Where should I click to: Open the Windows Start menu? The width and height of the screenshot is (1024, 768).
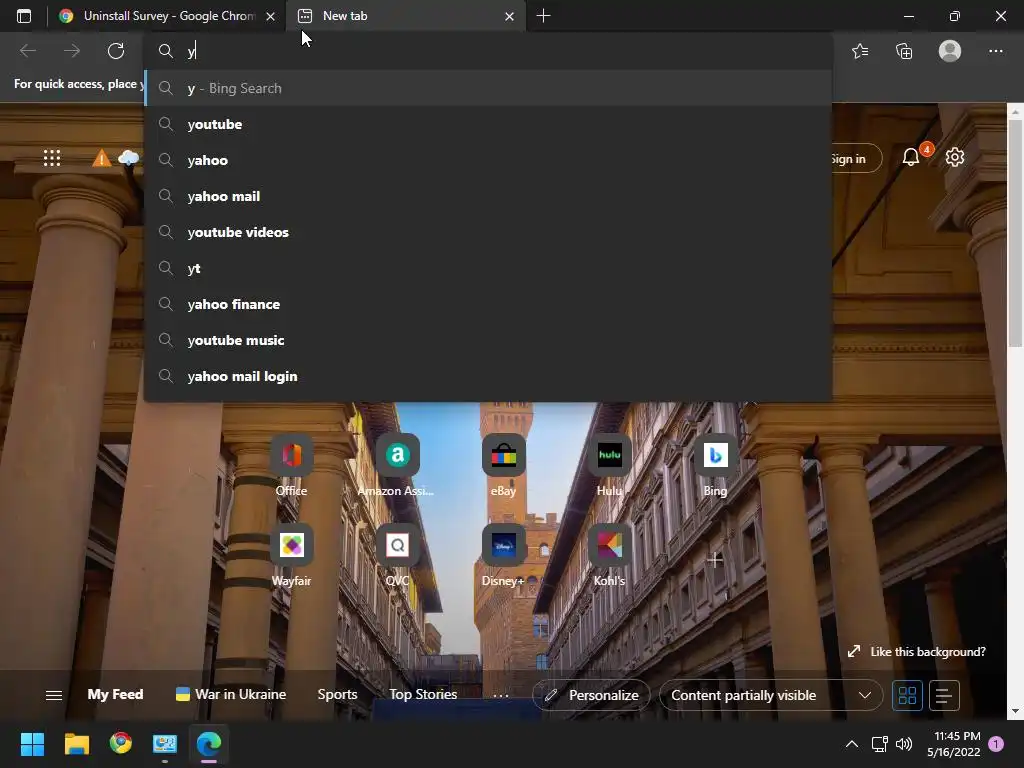(32, 744)
